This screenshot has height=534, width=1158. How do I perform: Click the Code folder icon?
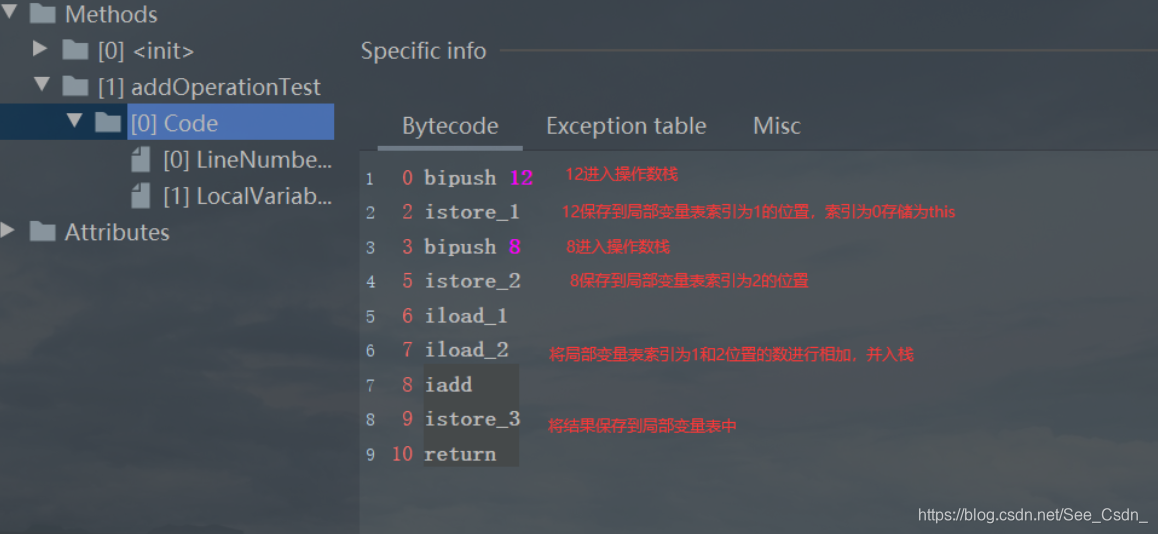(x=108, y=123)
